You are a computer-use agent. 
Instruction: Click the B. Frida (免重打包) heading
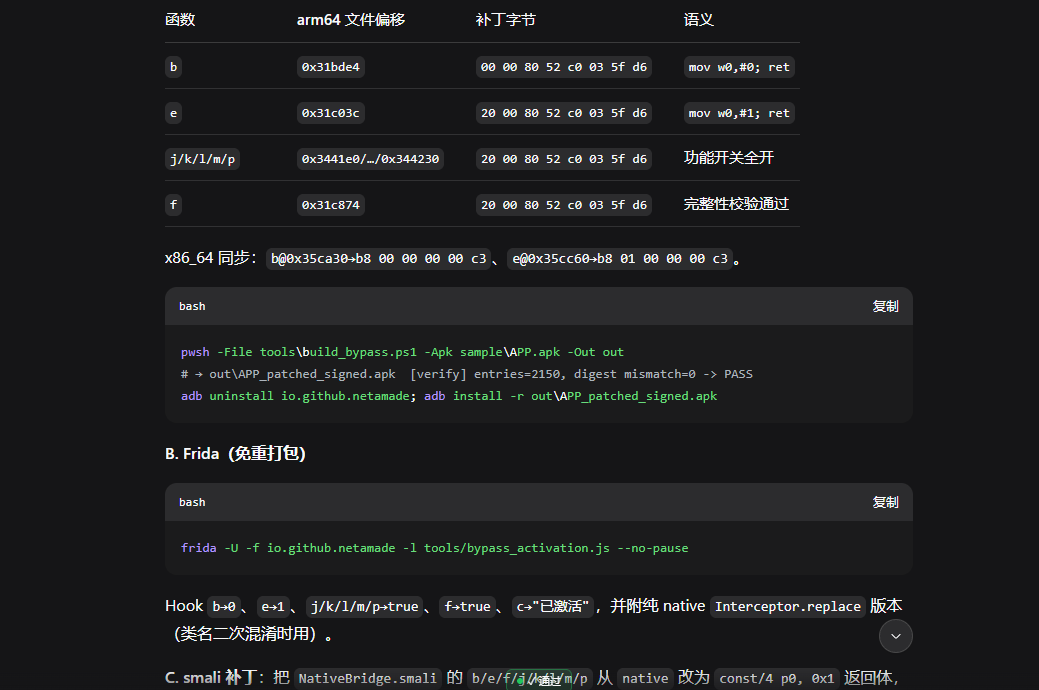click(235, 453)
